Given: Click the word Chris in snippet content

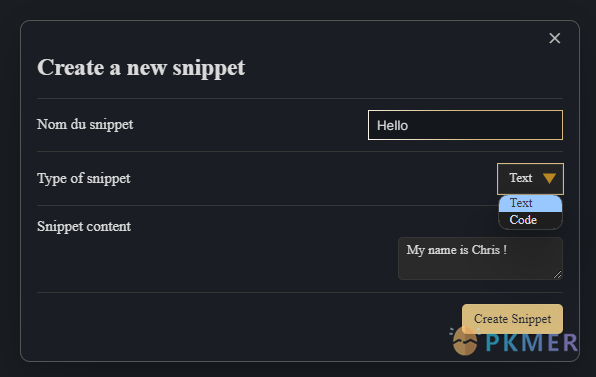Looking at the screenshot, I should (x=485, y=250).
